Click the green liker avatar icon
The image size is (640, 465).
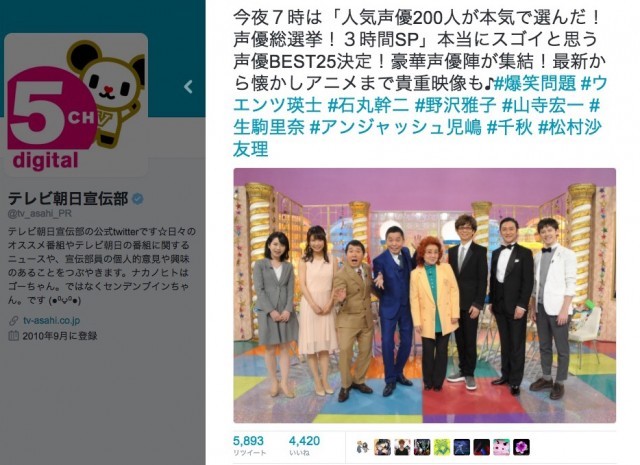[442, 447]
